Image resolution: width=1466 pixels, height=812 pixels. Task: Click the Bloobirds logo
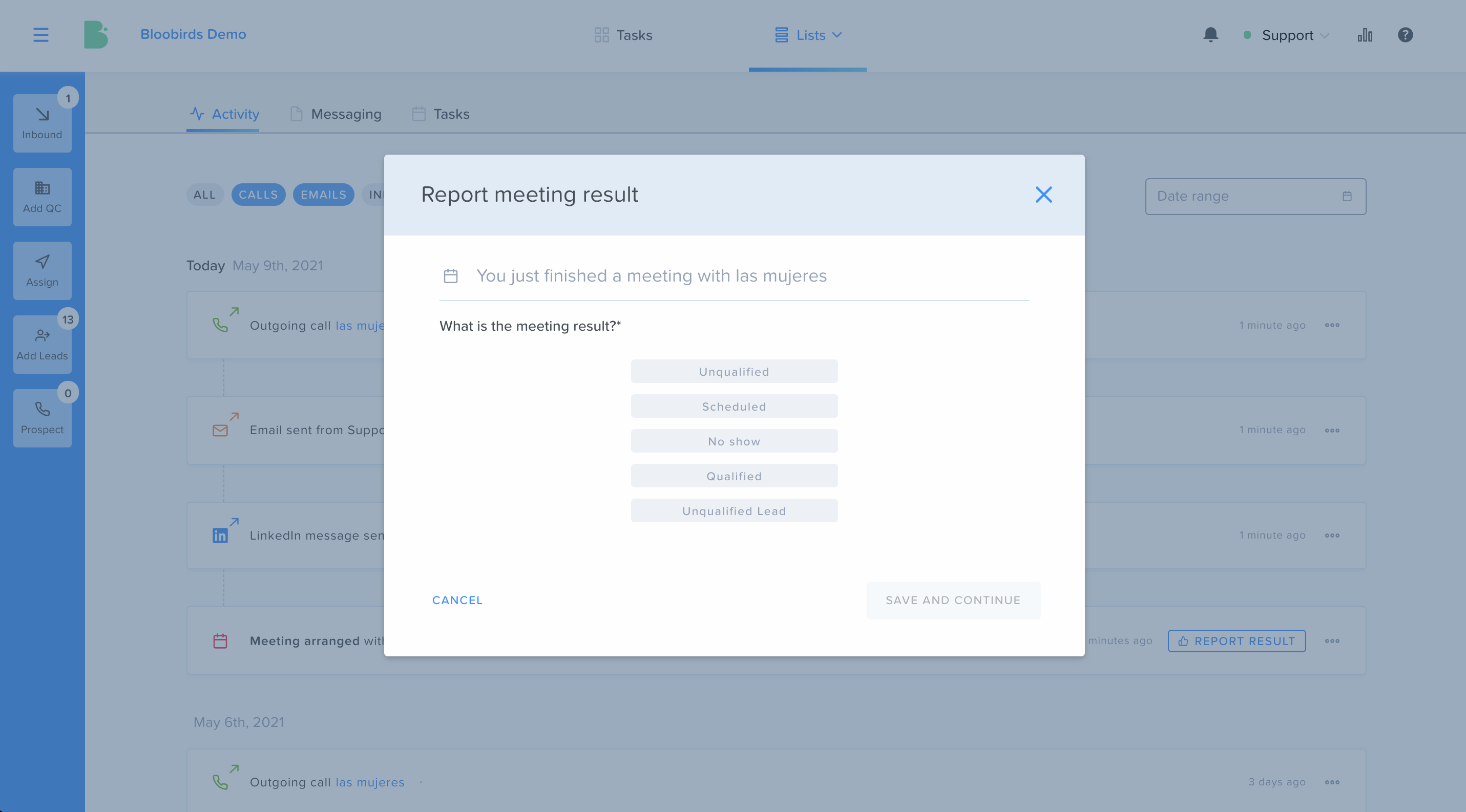tap(96, 35)
